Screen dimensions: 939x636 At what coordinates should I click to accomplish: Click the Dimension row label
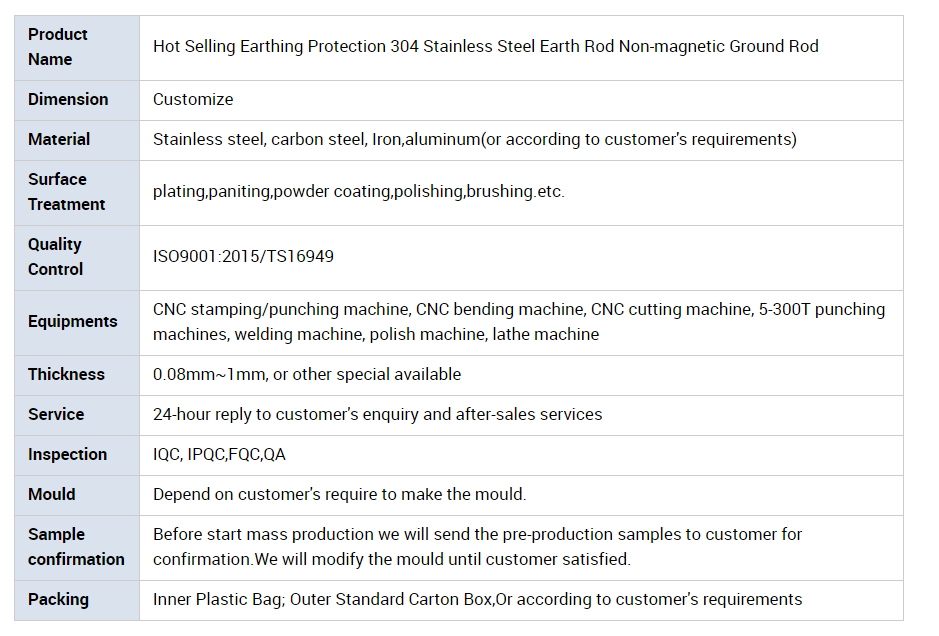tap(68, 99)
